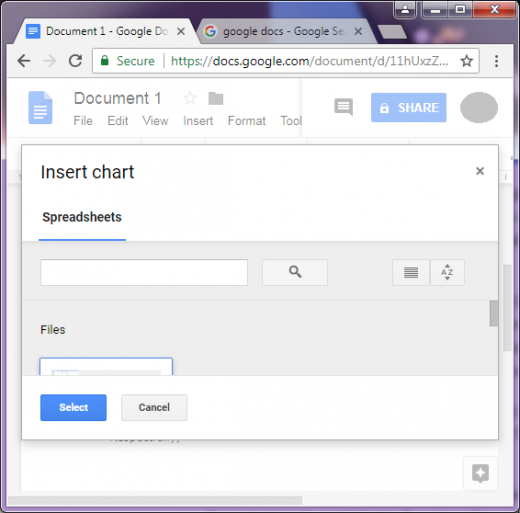Close the Insert chart dialog
Screen dimensions: 520x513
pyautogui.click(x=480, y=171)
